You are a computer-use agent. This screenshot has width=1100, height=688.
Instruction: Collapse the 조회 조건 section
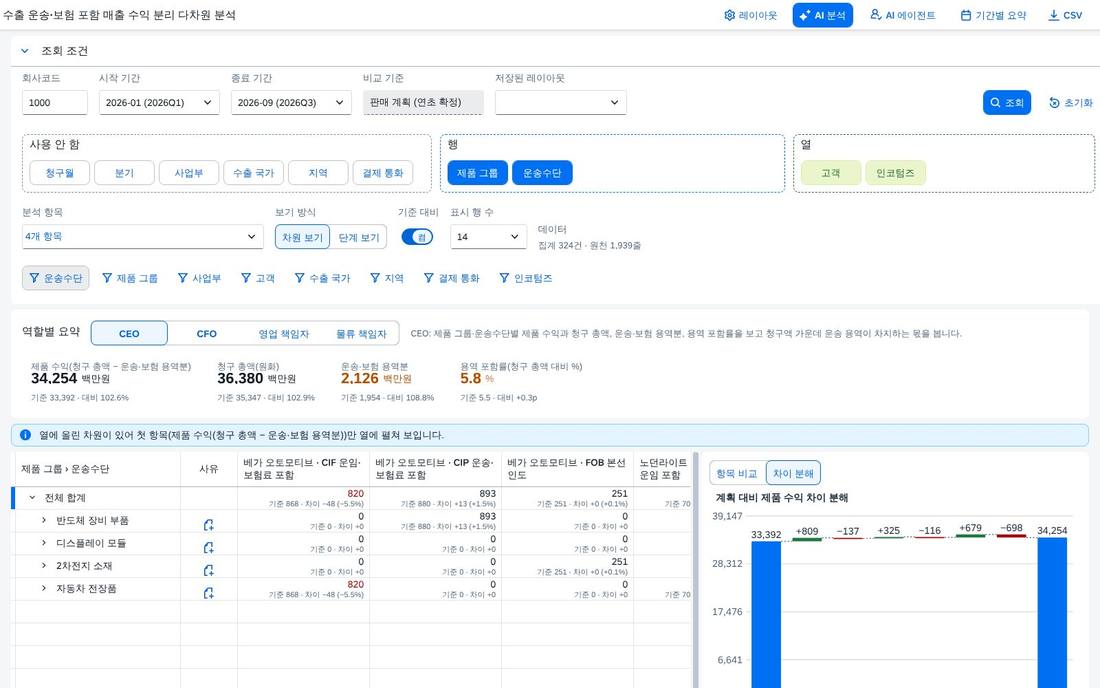click(x=25, y=50)
